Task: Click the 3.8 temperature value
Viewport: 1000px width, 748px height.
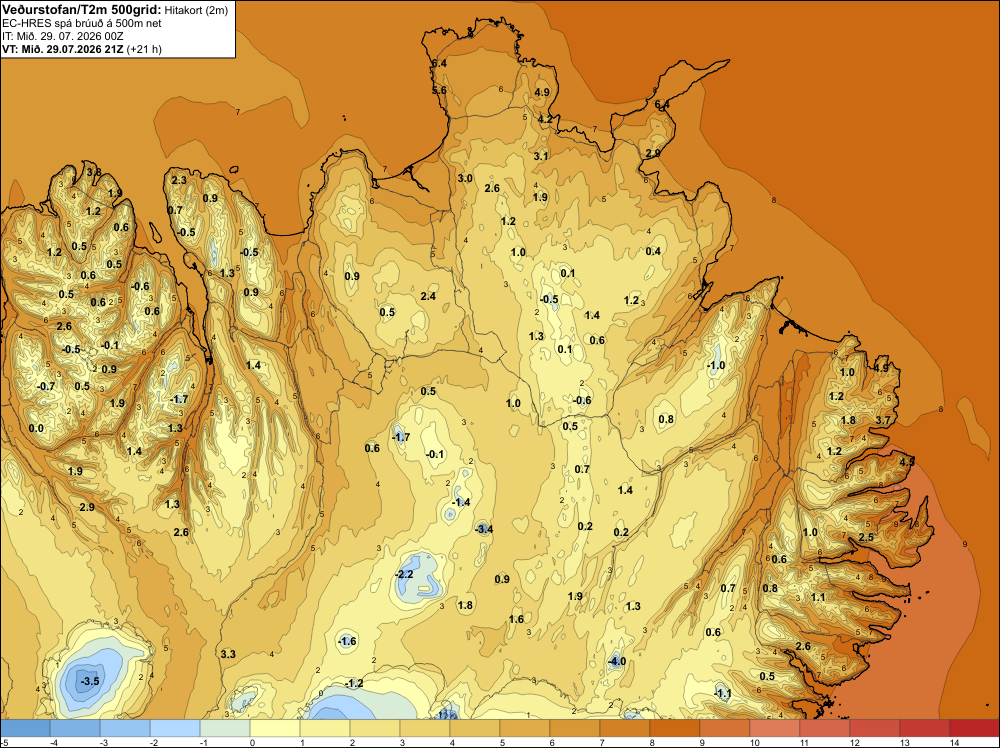Action: click(94, 172)
